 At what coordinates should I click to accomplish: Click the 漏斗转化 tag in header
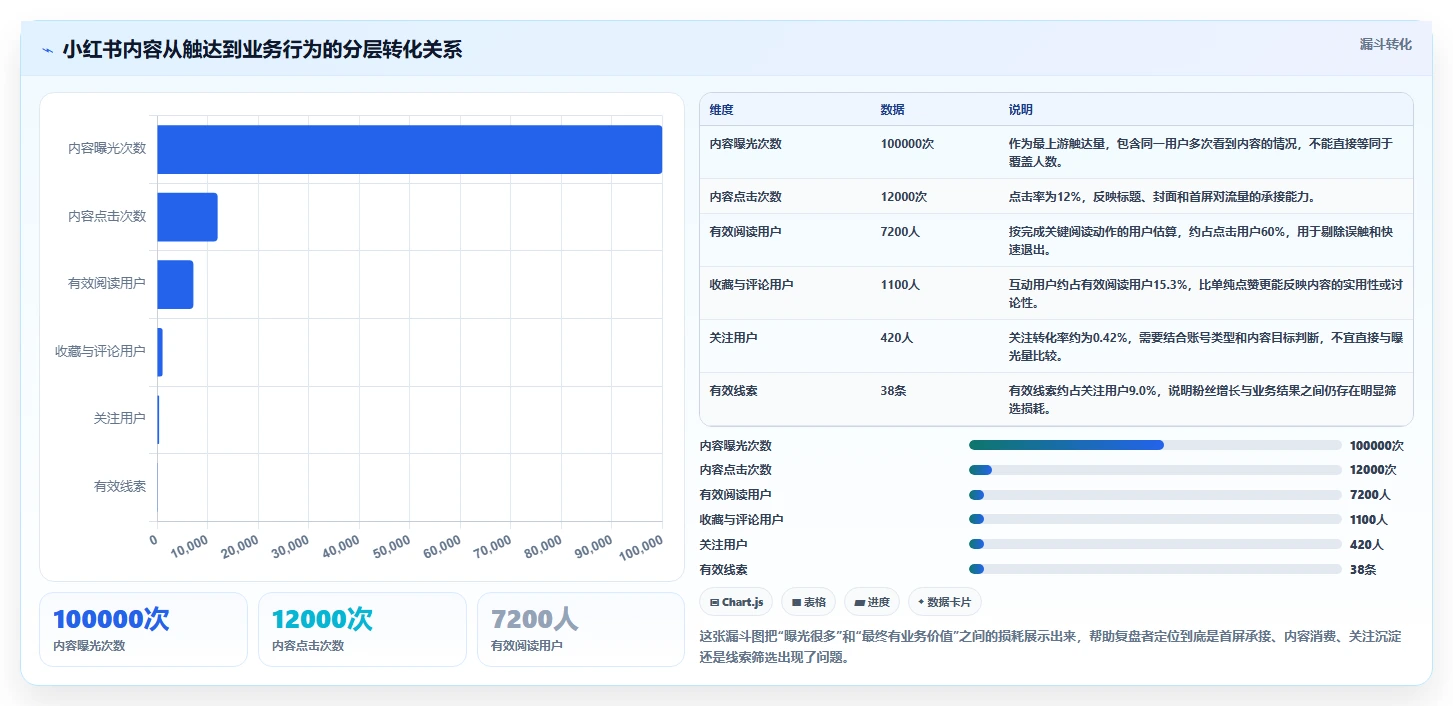1385,44
